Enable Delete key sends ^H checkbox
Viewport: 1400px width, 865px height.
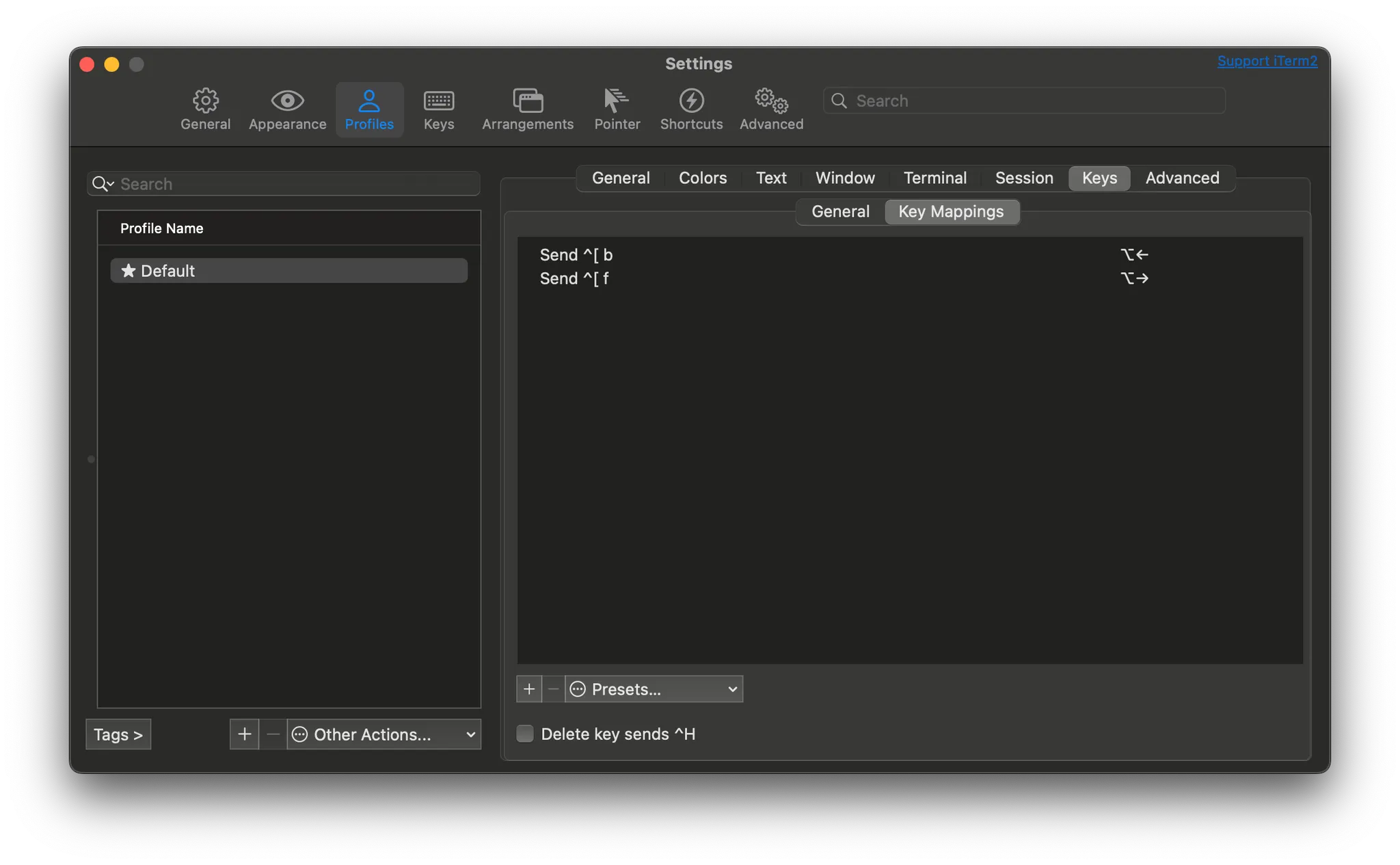pos(525,734)
